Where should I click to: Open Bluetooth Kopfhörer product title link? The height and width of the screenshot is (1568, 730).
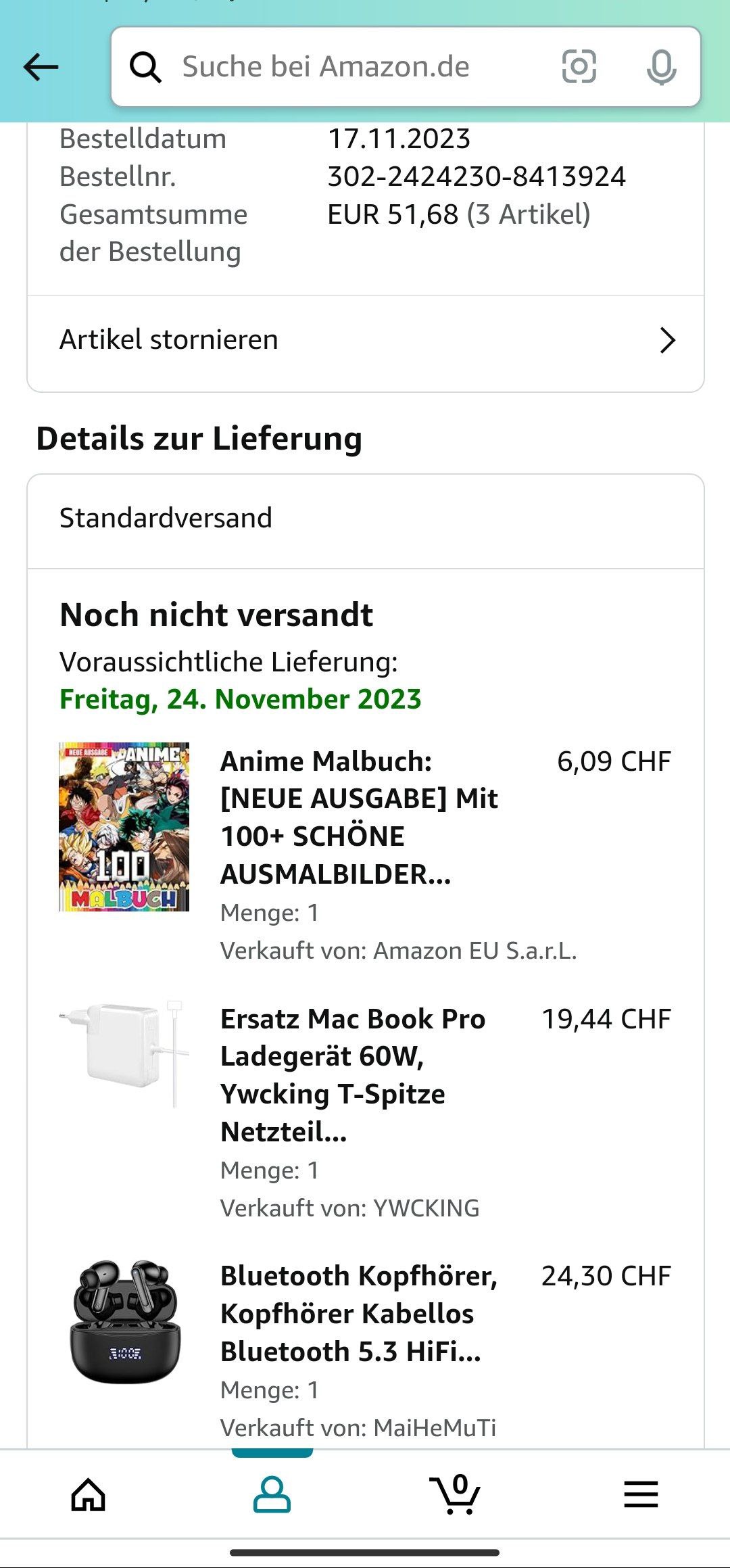tap(359, 1314)
